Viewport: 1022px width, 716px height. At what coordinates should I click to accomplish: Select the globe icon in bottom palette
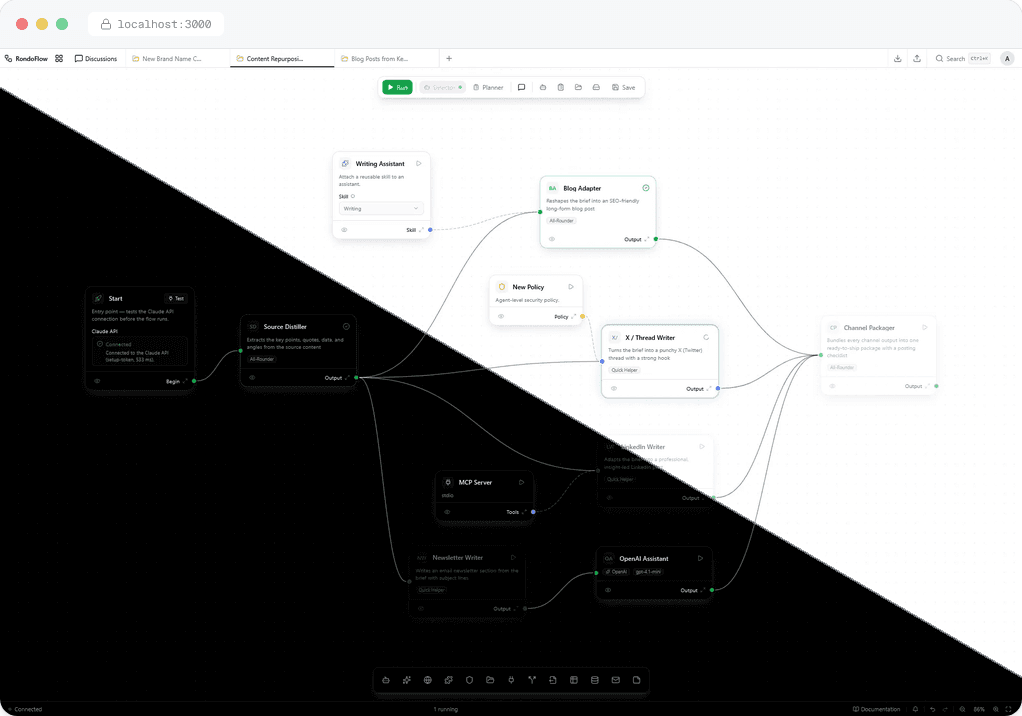pyautogui.click(x=428, y=680)
